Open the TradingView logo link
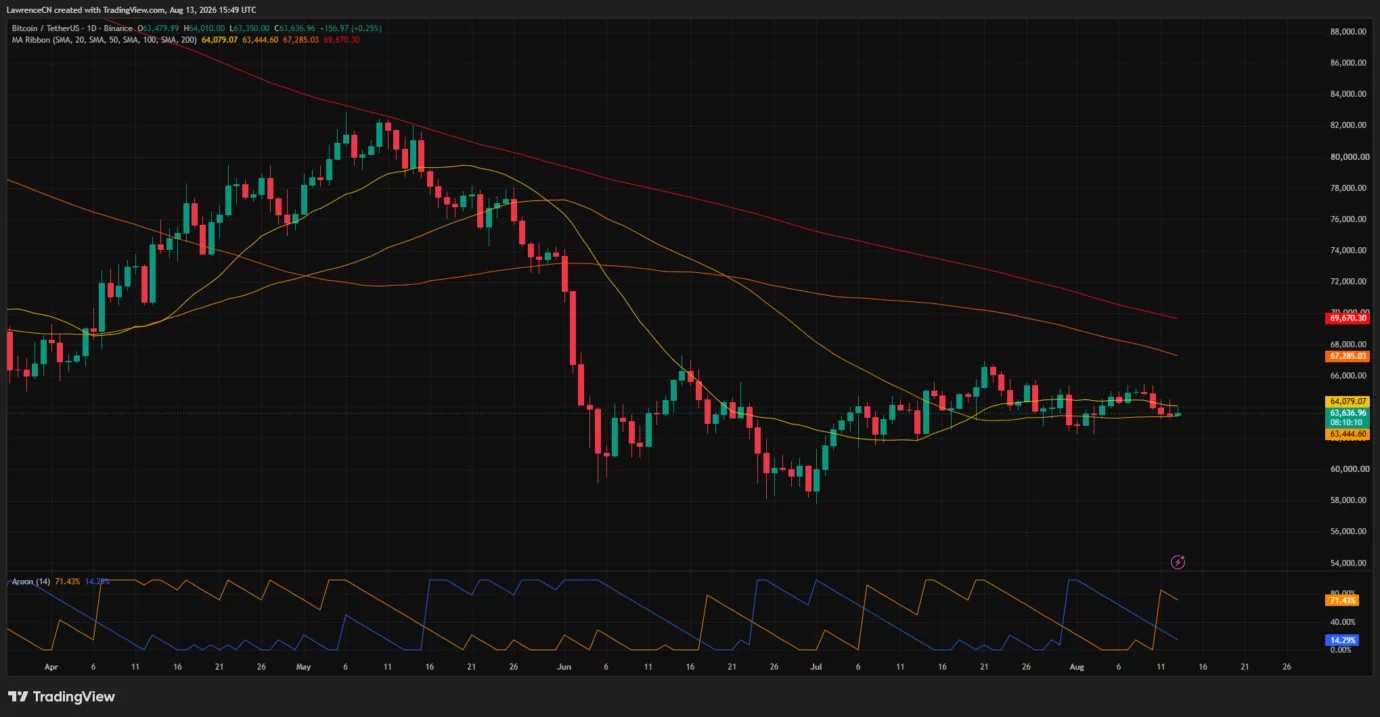1380x717 pixels. point(62,696)
